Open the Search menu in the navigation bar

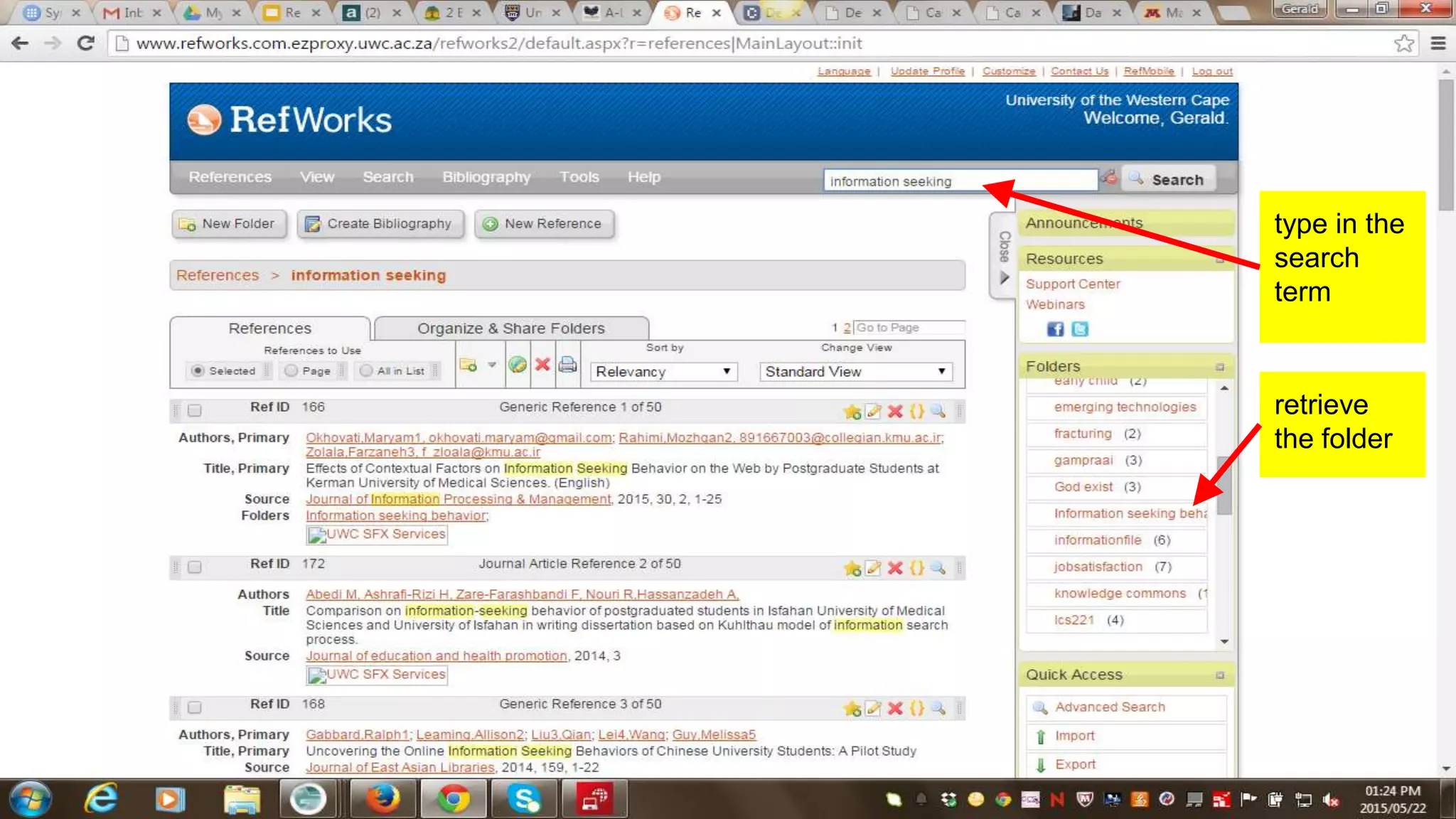click(x=388, y=177)
